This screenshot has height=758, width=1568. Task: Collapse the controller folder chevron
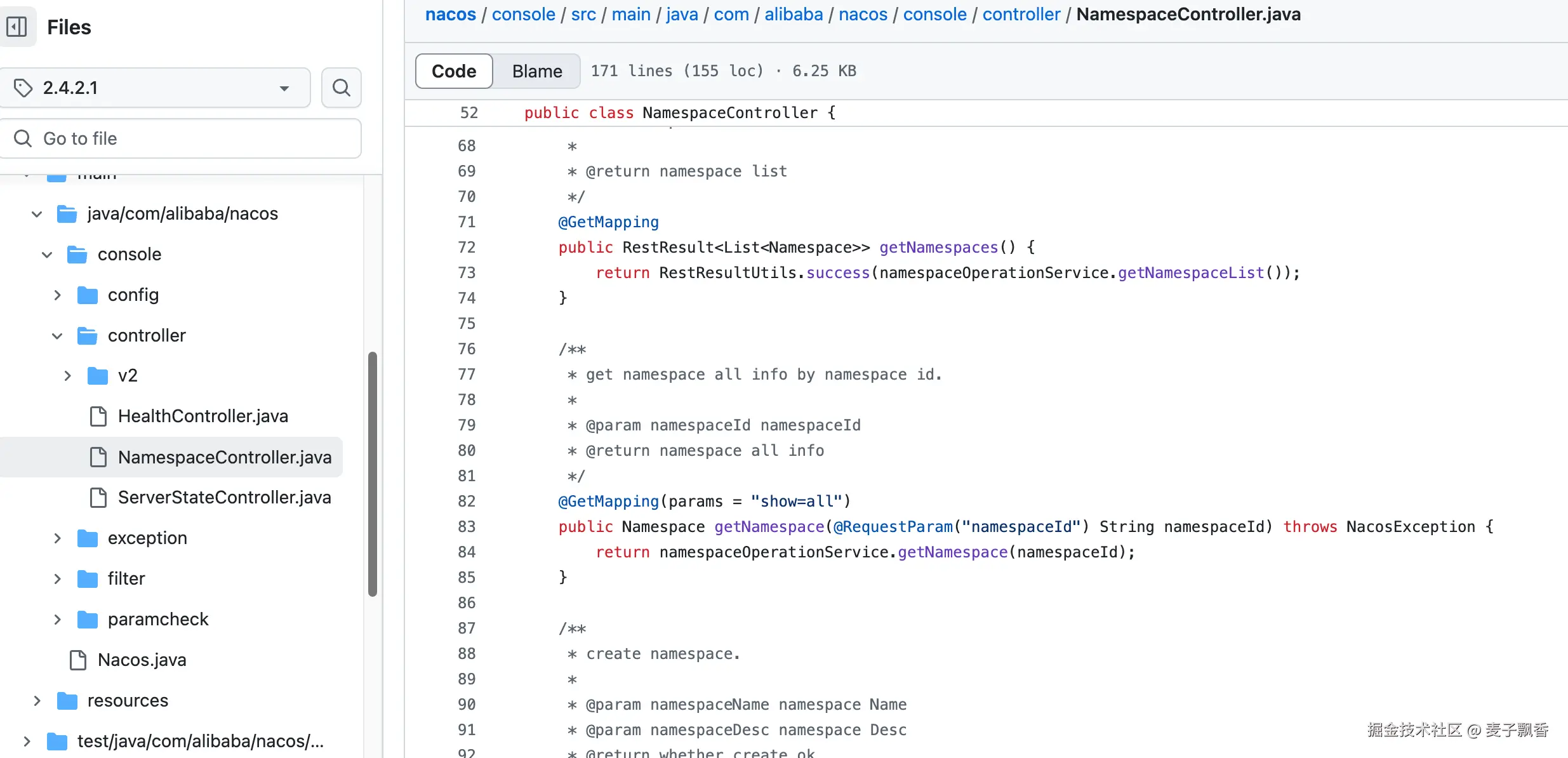(x=57, y=336)
